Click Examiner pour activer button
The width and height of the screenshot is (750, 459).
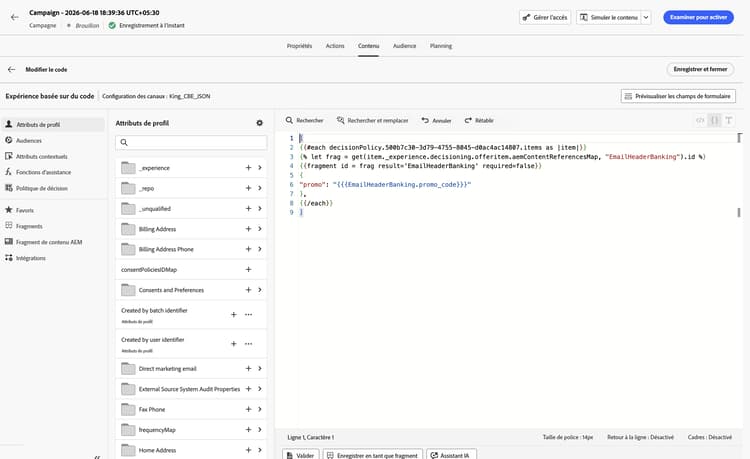(x=698, y=17)
